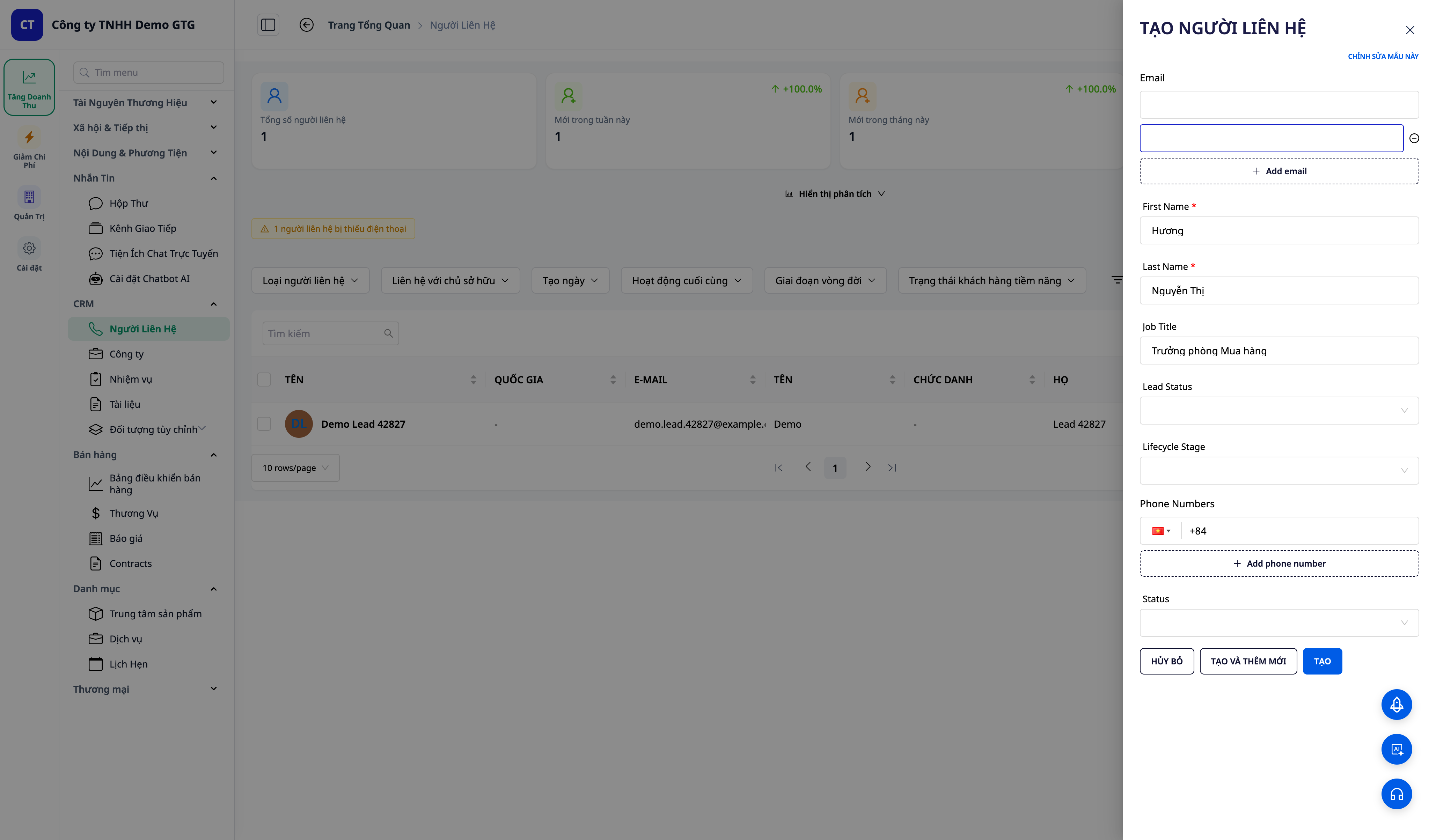Expand Tài Nguyên Thương Hiệu menu
1436x840 pixels.
pos(145,103)
